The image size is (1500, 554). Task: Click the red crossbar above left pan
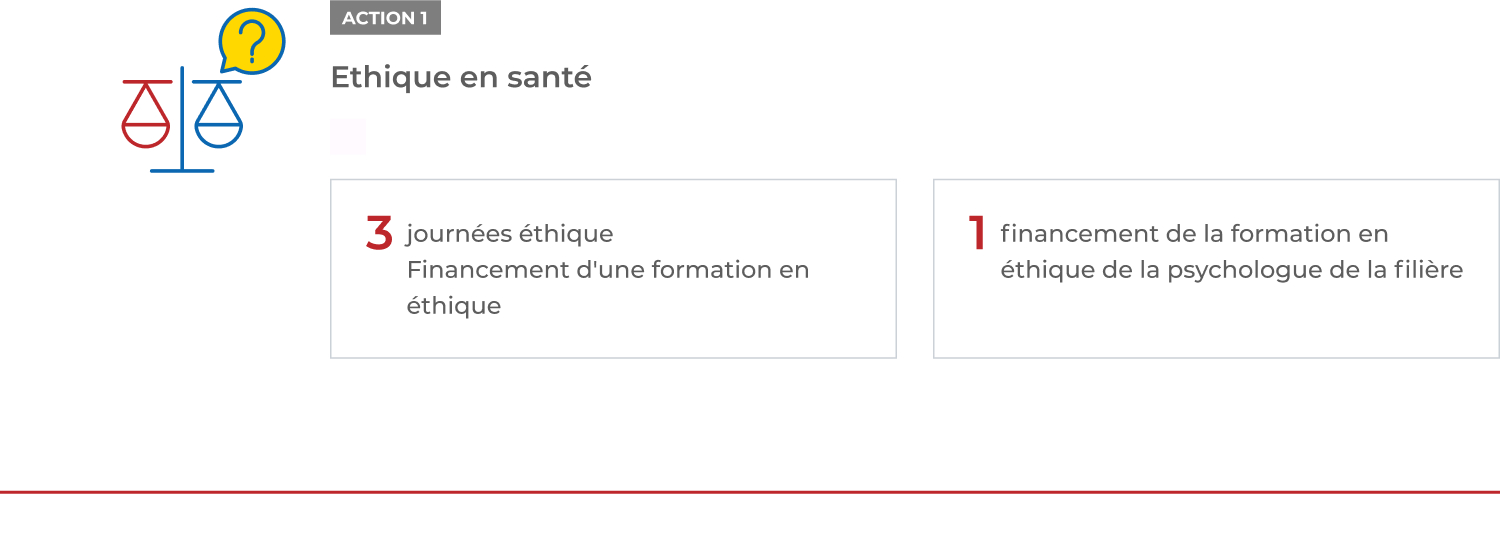[x=147, y=81]
